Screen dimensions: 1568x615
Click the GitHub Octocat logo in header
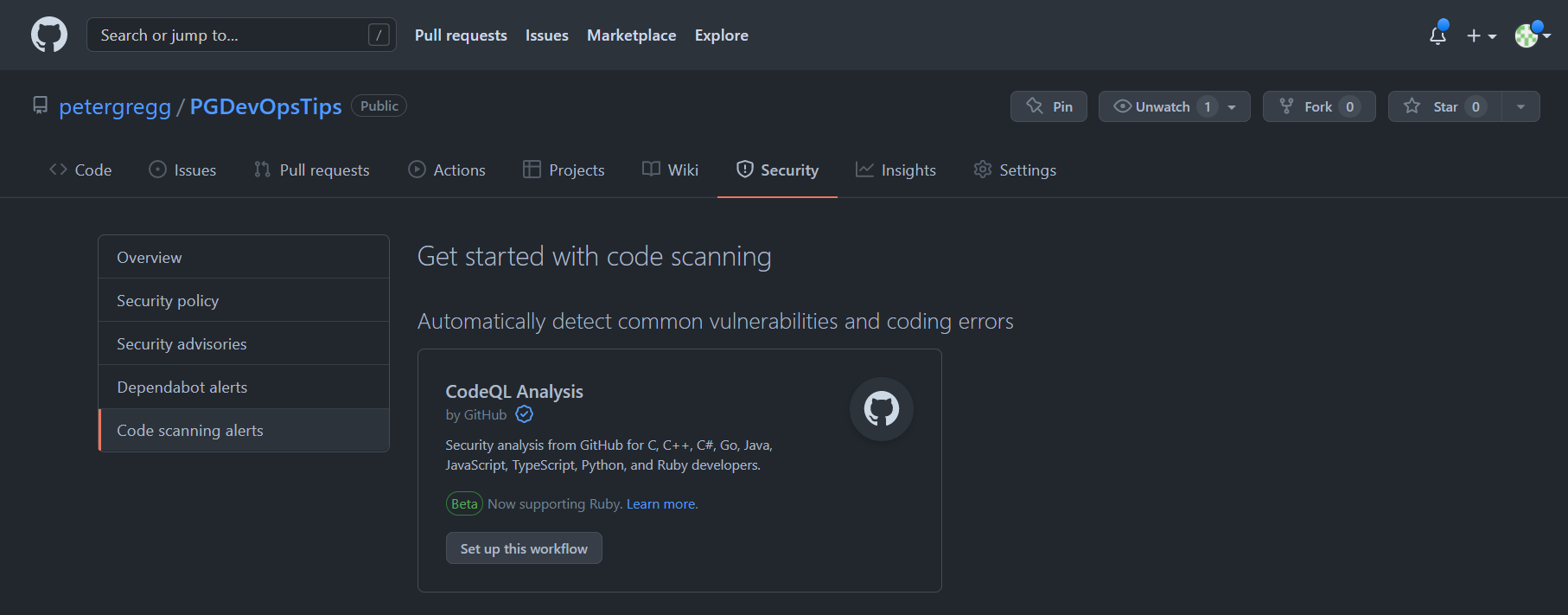click(x=49, y=35)
